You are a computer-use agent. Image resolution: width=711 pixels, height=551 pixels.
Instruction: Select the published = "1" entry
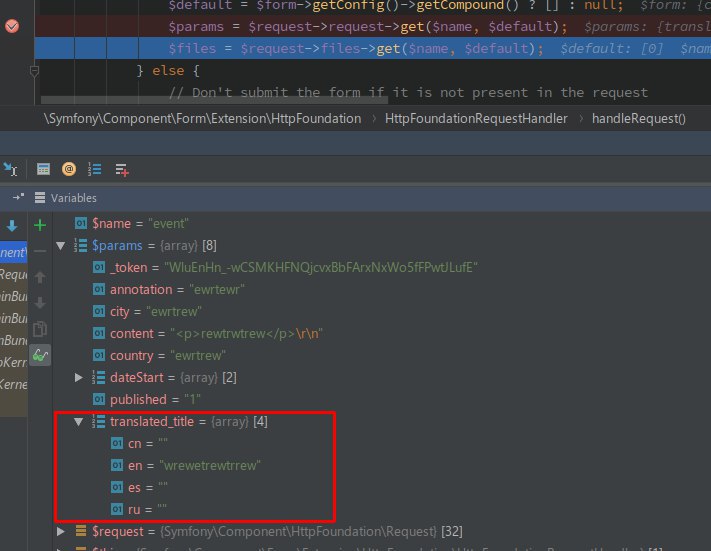coord(147,400)
